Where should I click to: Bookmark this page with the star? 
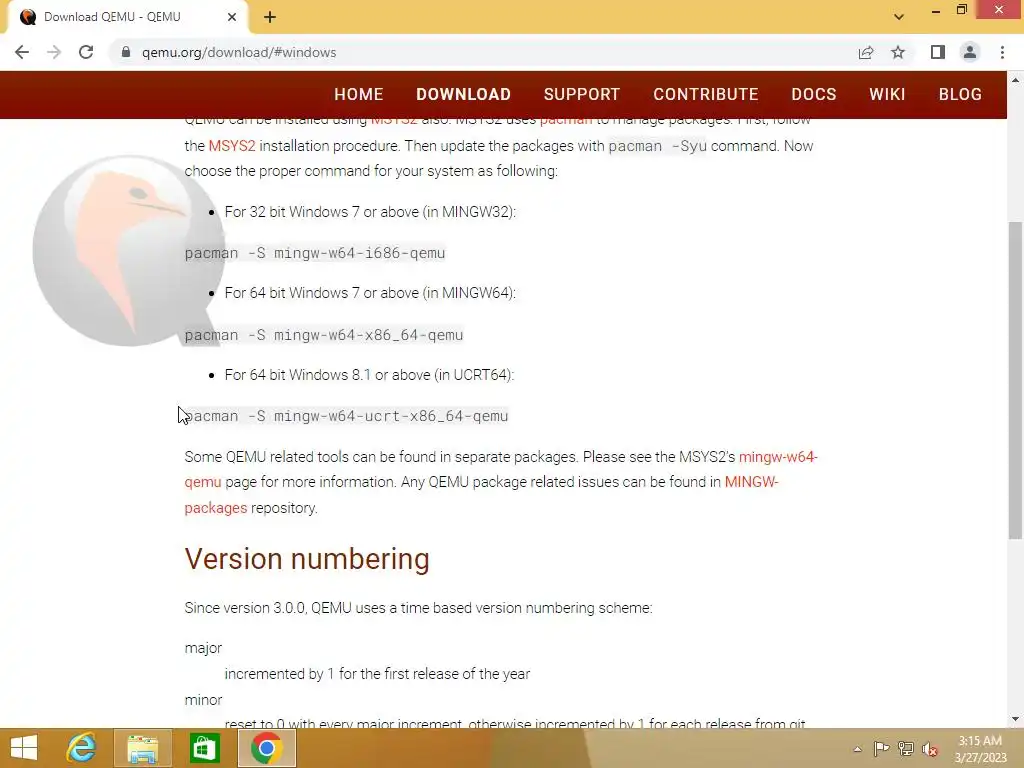click(x=898, y=52)
